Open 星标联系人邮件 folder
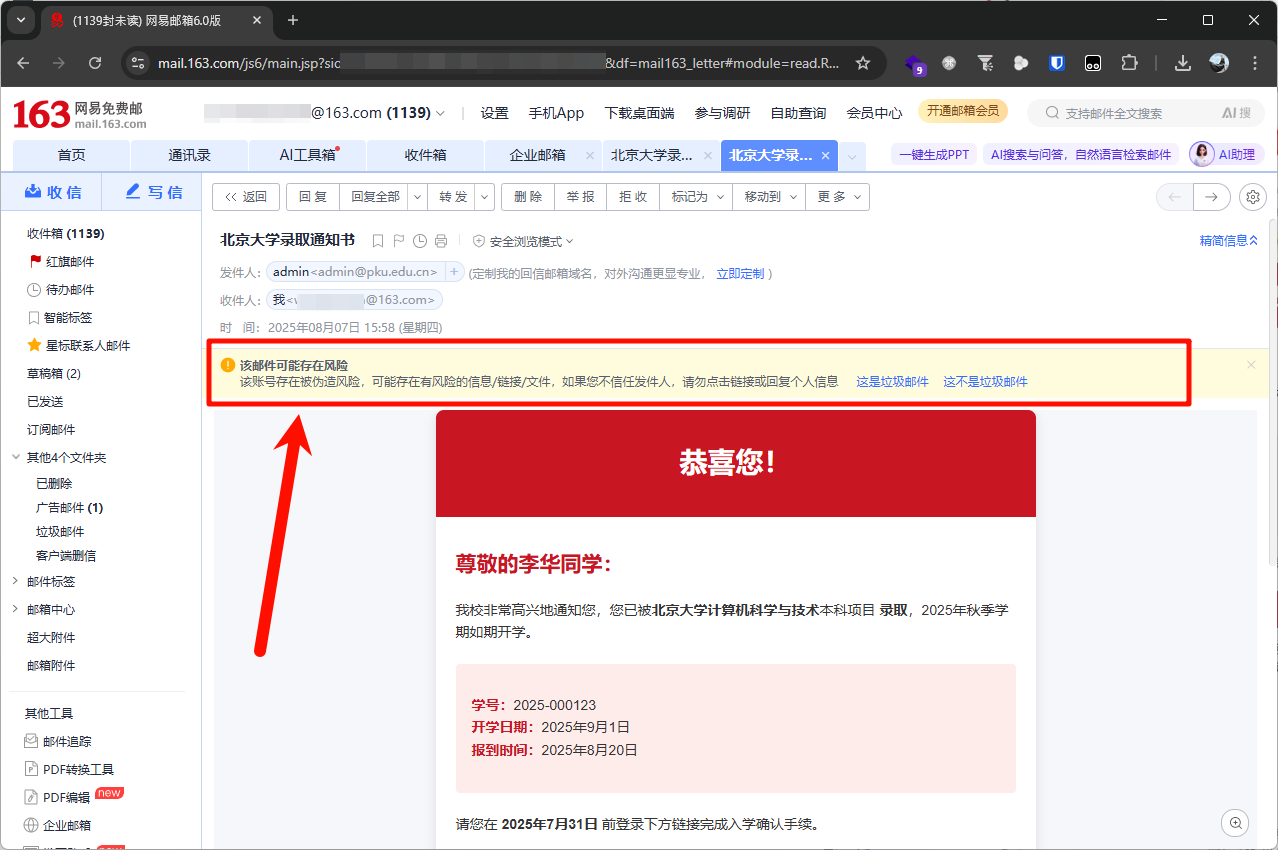The image size is (1278, 850). pyautogui.click(x=79, y=346)
